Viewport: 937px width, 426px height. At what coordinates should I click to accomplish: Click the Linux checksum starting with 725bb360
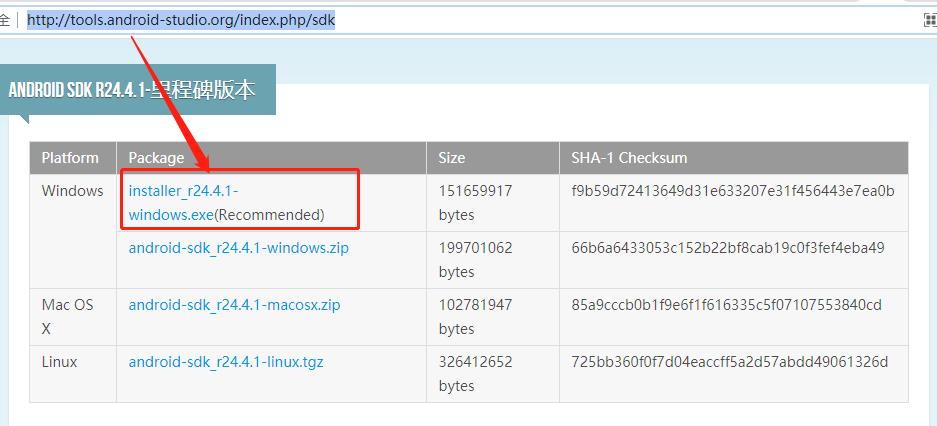tap(729, 362)
